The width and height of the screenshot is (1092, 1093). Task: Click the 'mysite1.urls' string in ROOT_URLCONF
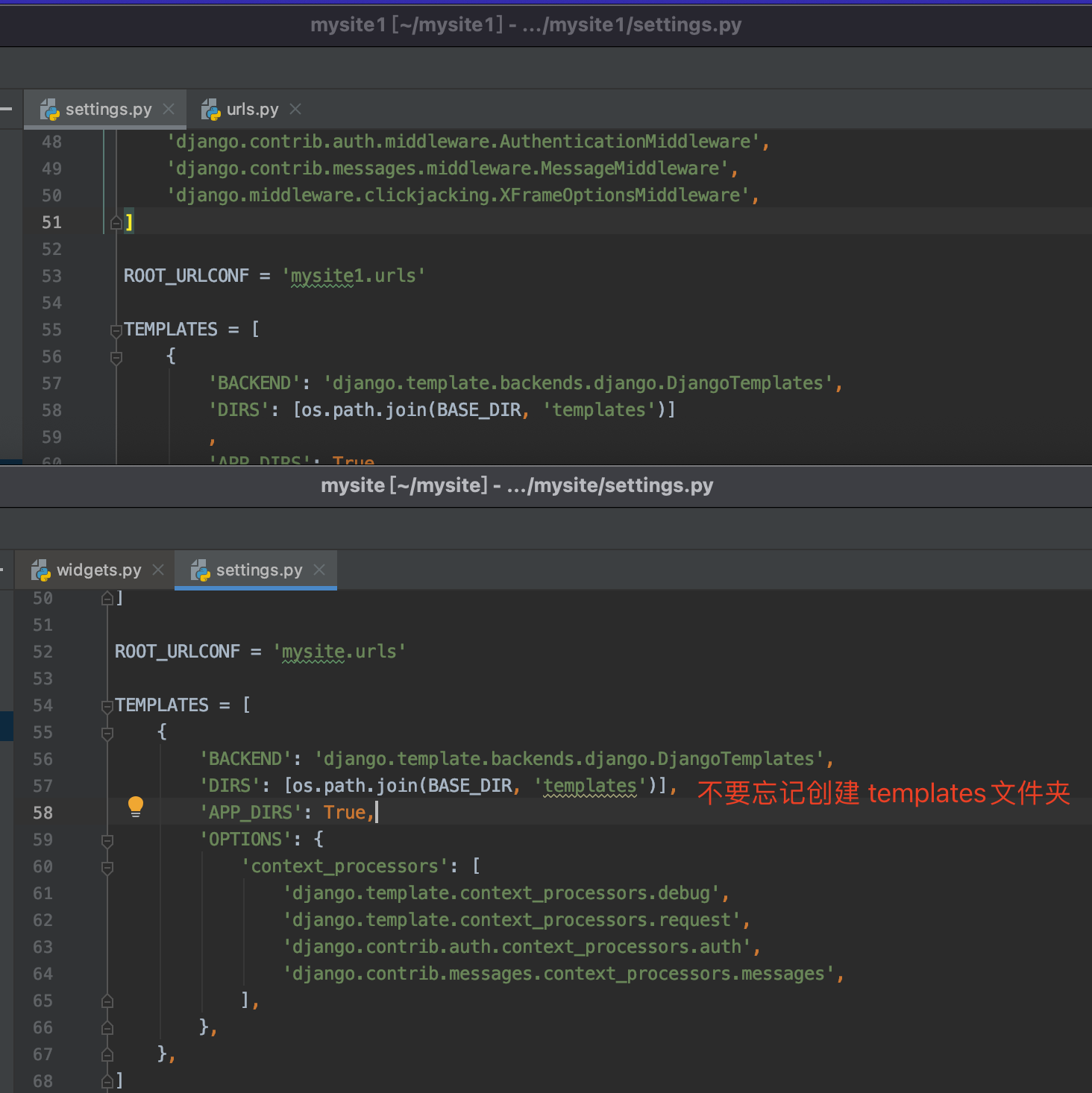coord(353,276)
